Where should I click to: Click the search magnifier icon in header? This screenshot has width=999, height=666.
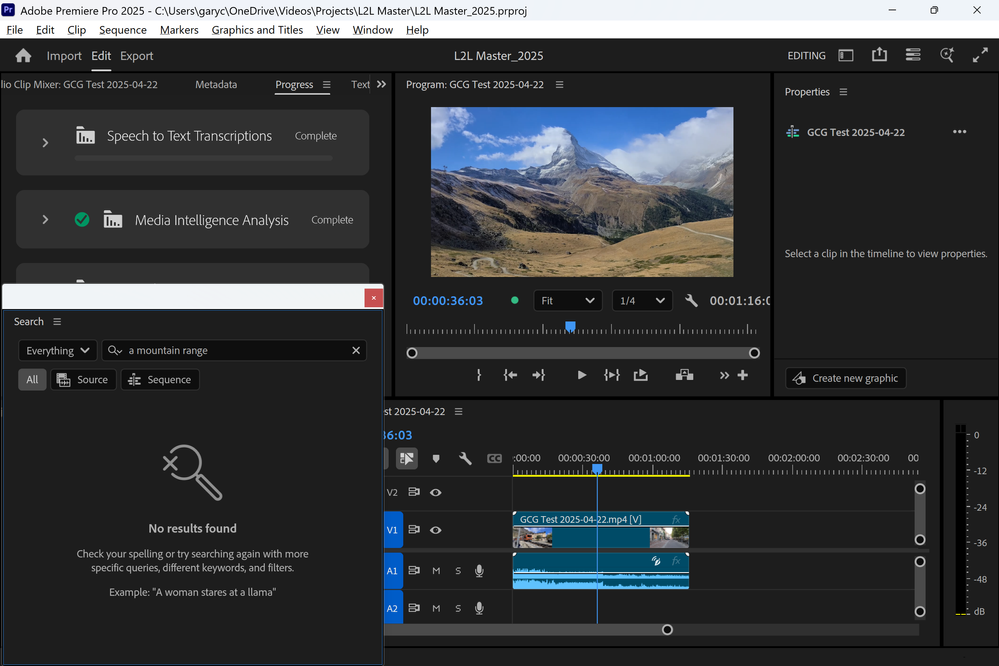pyautogui.click(x=947, y=55)
